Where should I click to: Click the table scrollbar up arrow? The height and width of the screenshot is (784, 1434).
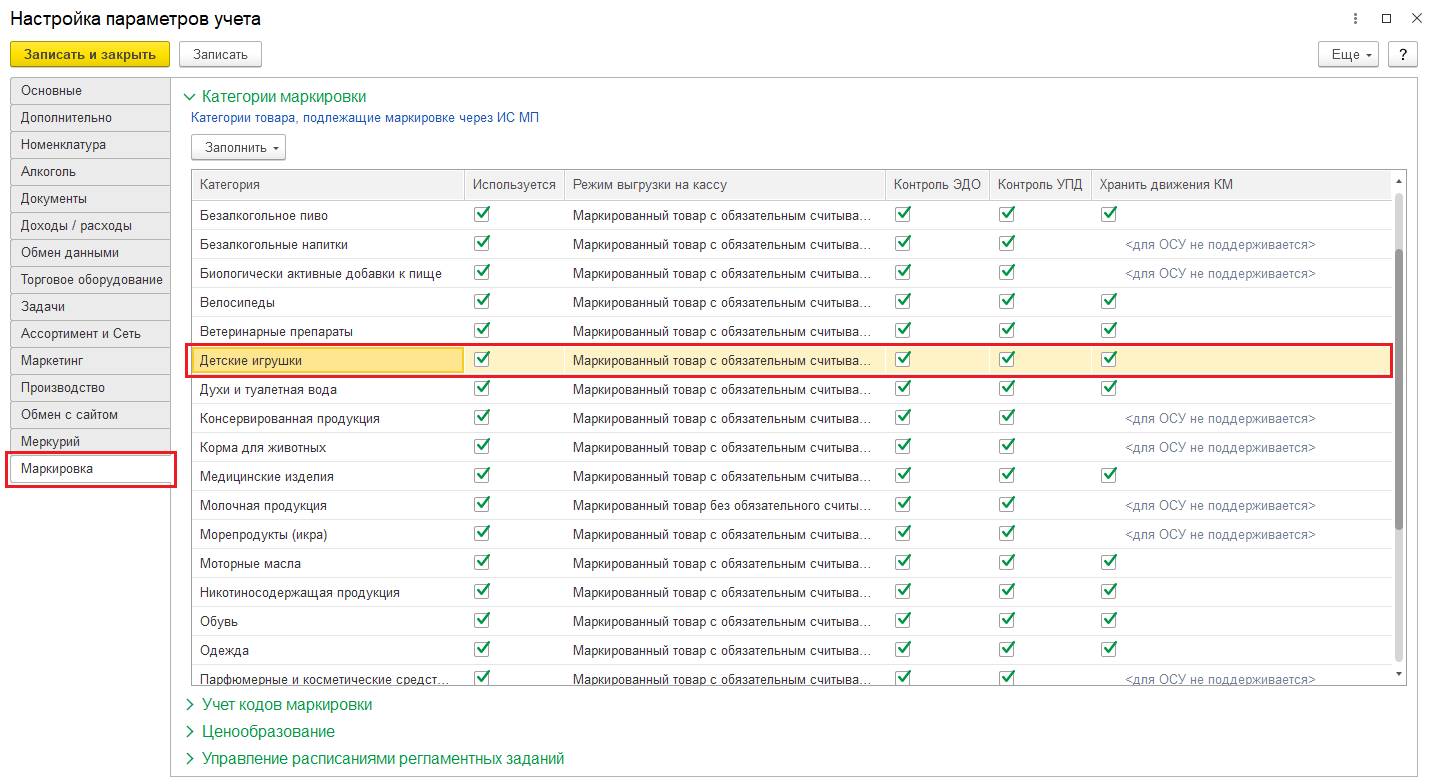(x=1399, y=181)
